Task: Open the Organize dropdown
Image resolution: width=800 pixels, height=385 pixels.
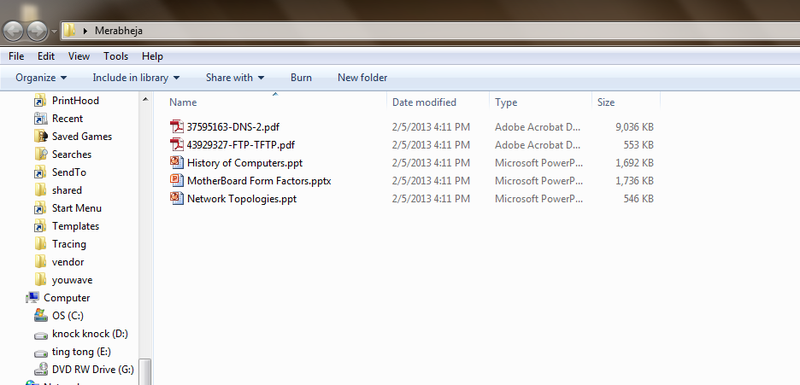Action: click(x=41, y=78)
